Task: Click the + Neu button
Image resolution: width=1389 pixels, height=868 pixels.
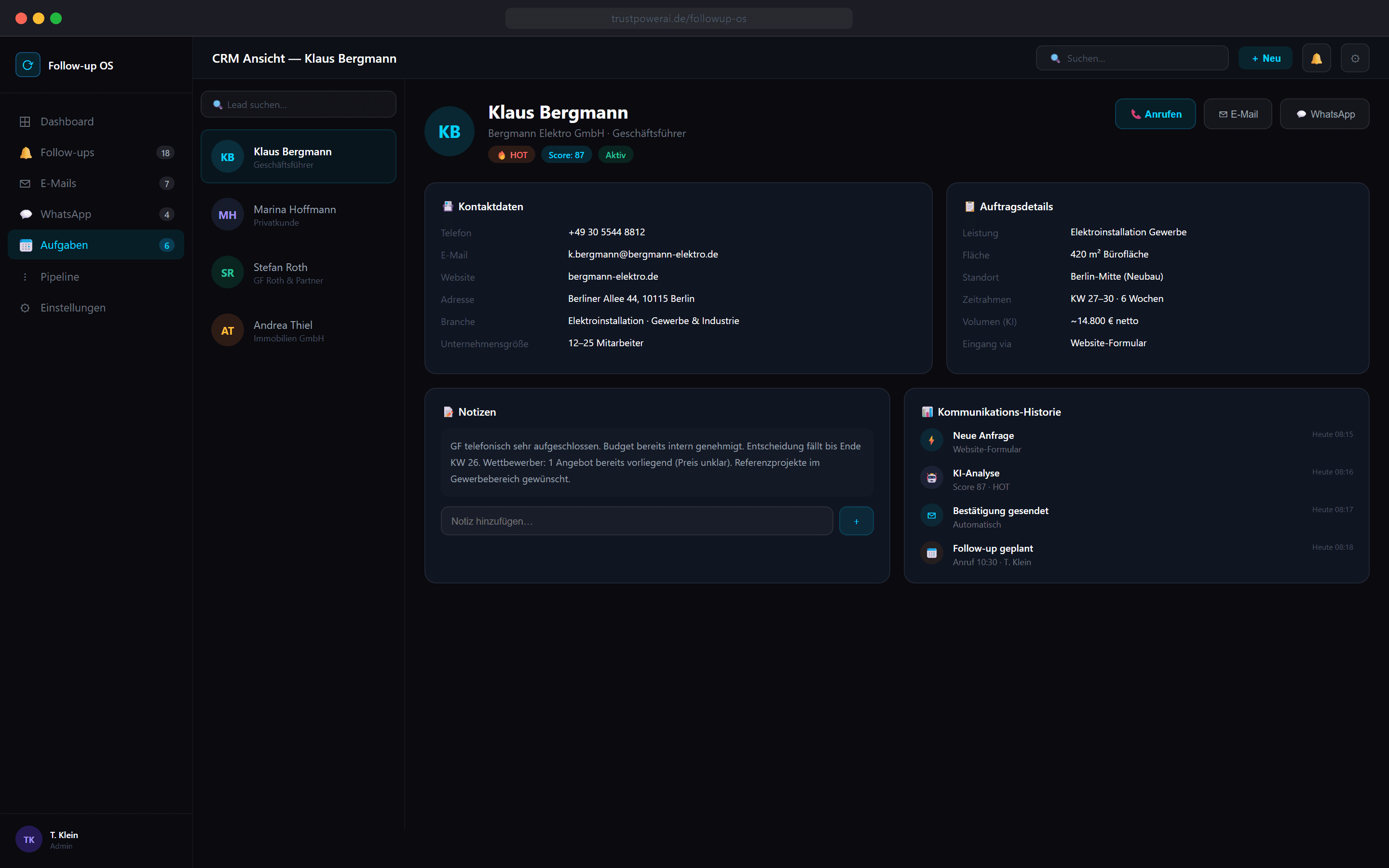Action: coord(1265,58)
